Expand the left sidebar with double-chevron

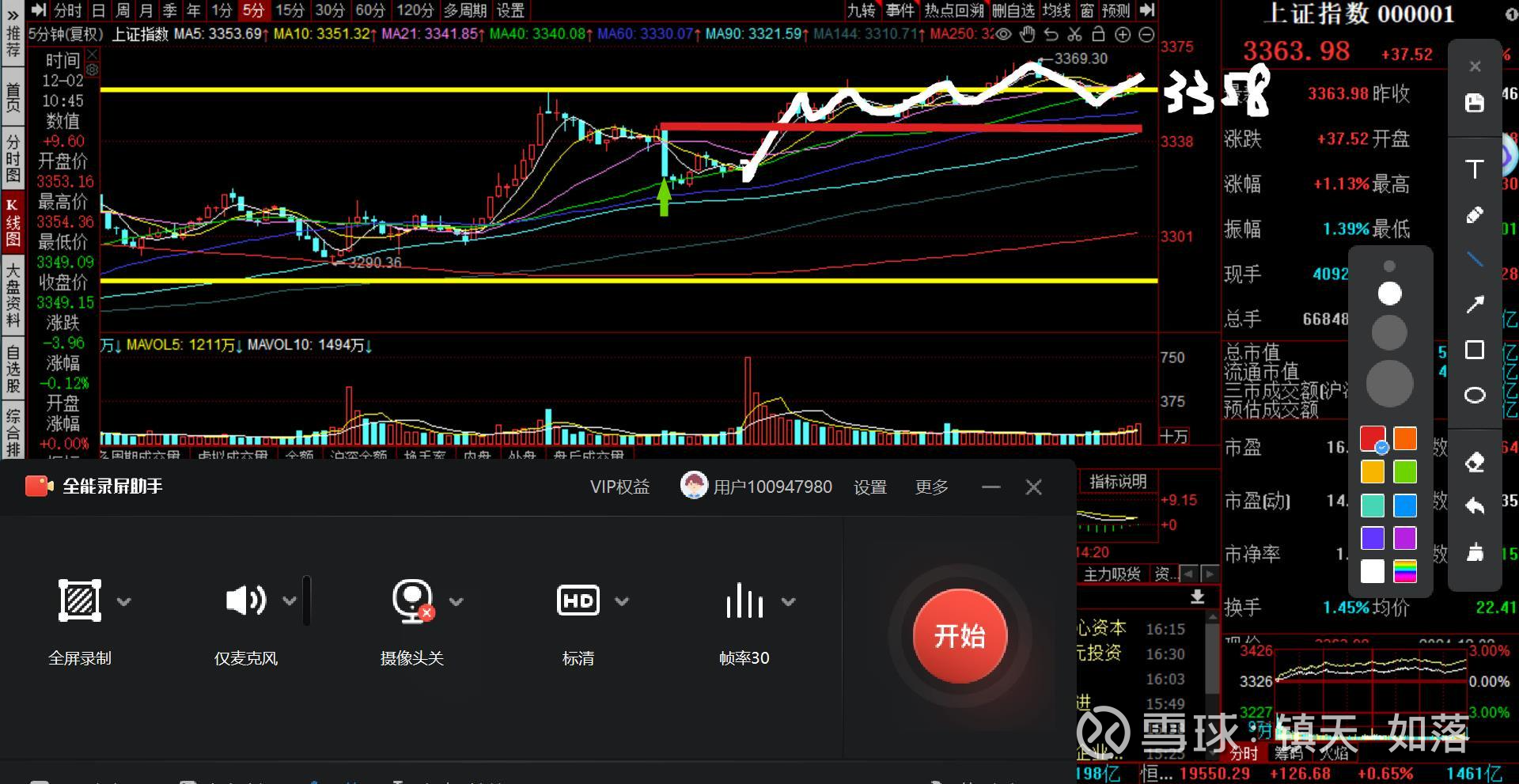point(13,14)
